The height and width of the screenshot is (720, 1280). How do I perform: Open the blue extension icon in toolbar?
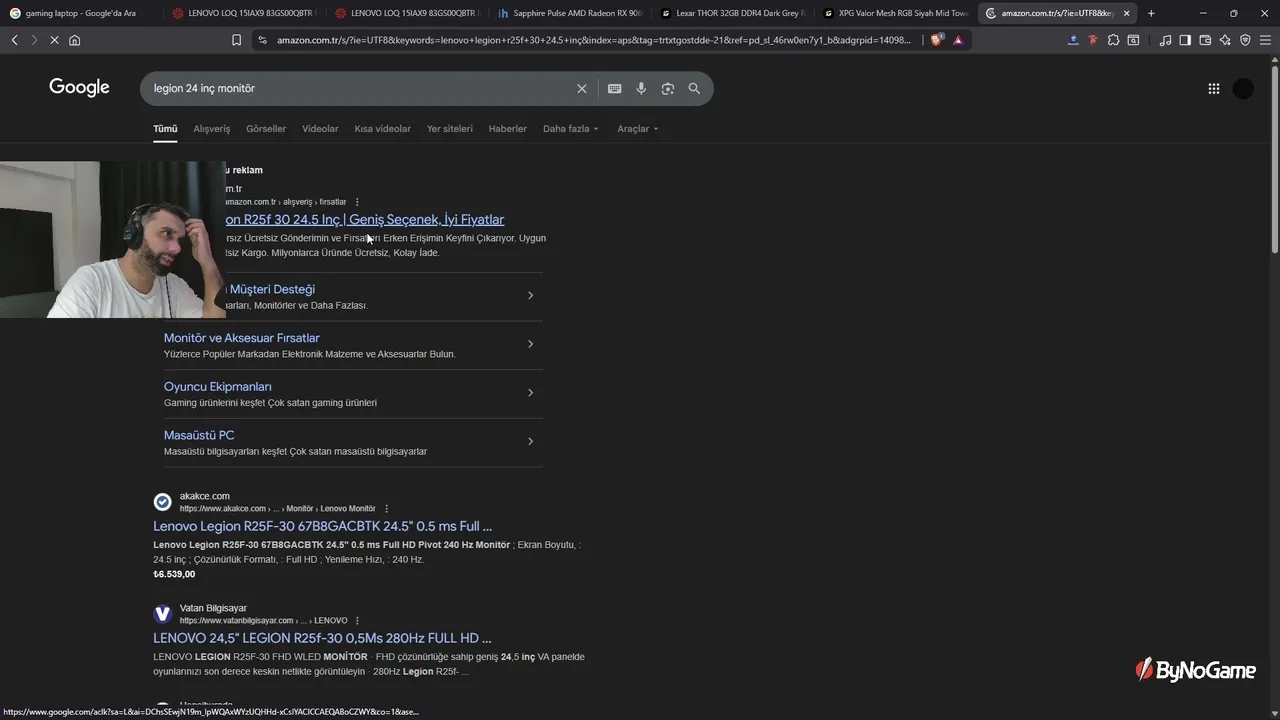coord(1073,40)
